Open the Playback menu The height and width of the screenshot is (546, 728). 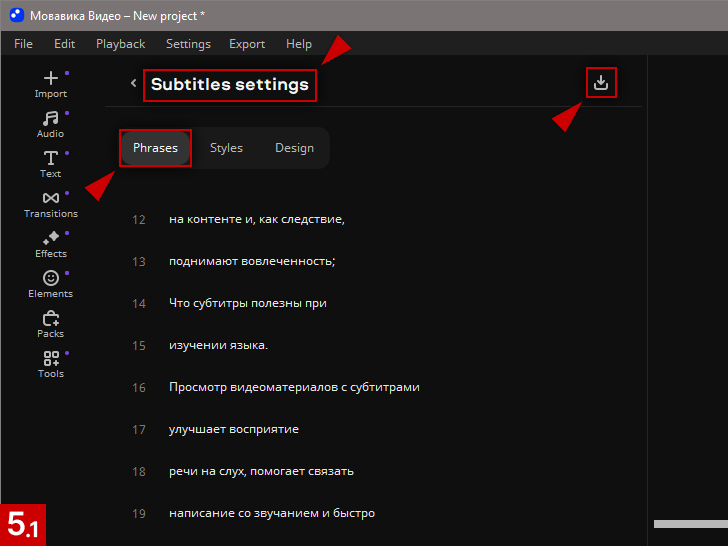click(120, 44)
